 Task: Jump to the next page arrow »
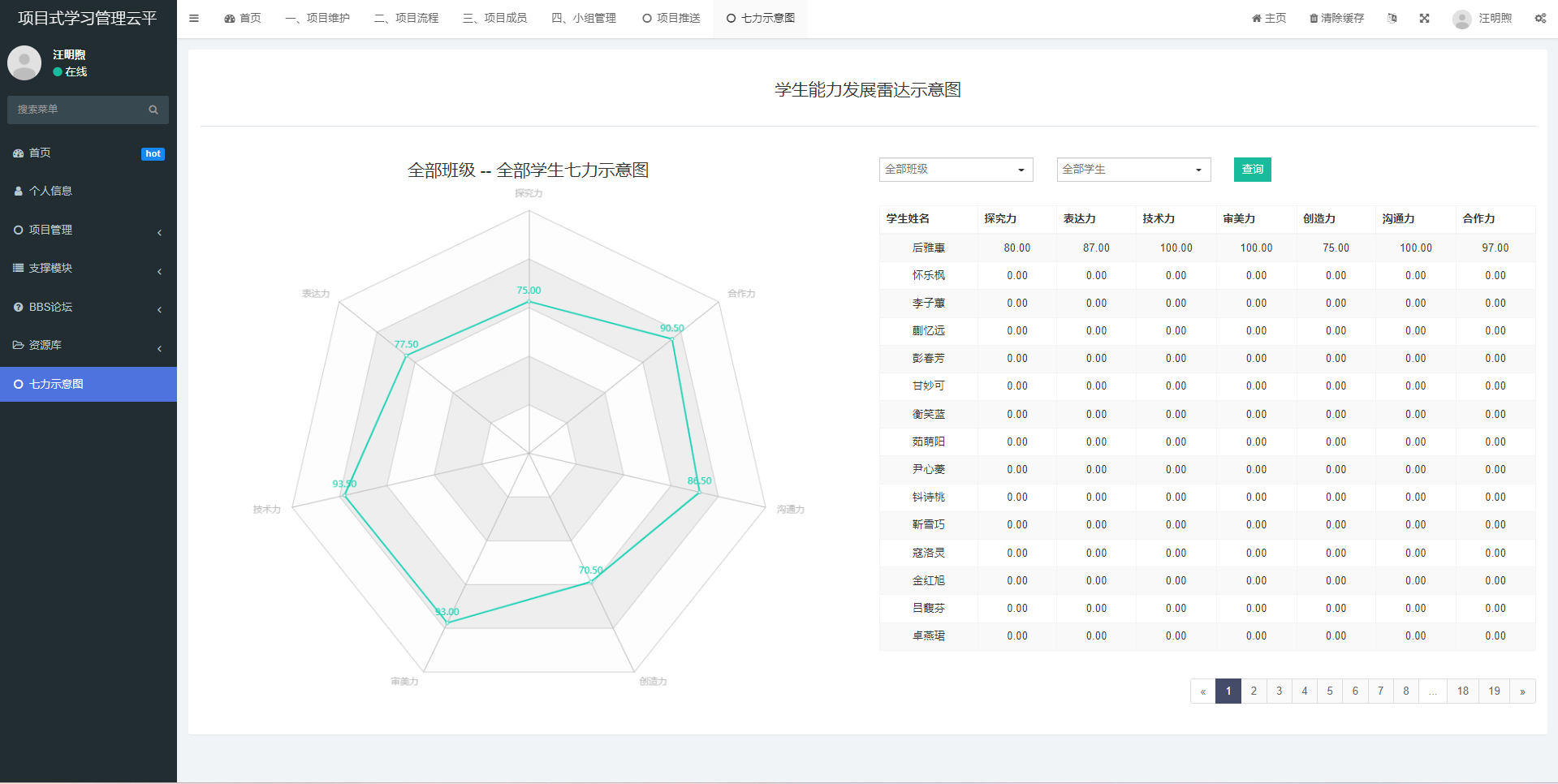(x=1522, y=691)
